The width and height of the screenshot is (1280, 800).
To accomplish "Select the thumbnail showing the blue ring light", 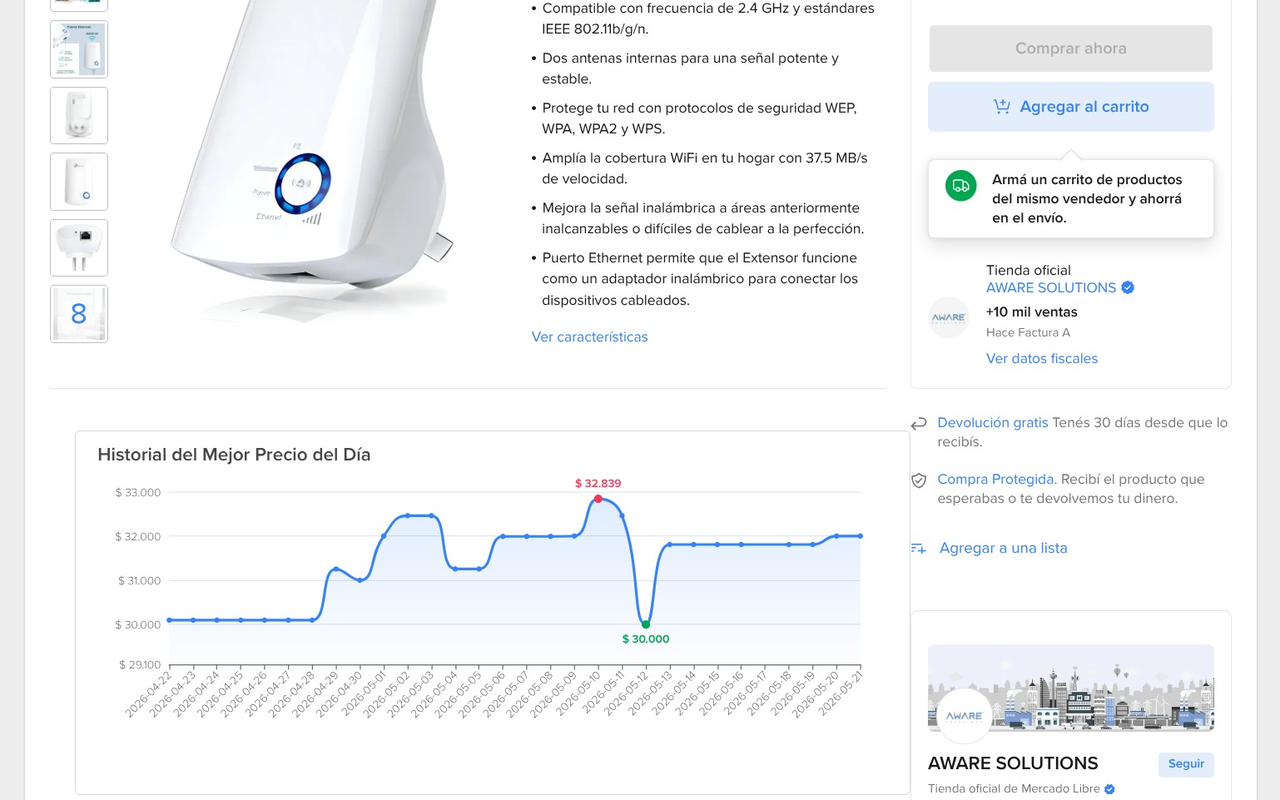I will tap(79, 181).
